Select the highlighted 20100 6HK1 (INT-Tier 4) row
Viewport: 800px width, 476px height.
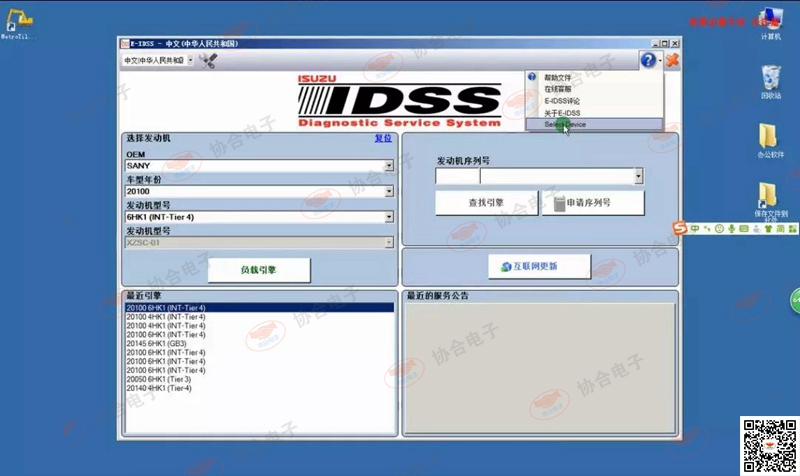(260, 308)
